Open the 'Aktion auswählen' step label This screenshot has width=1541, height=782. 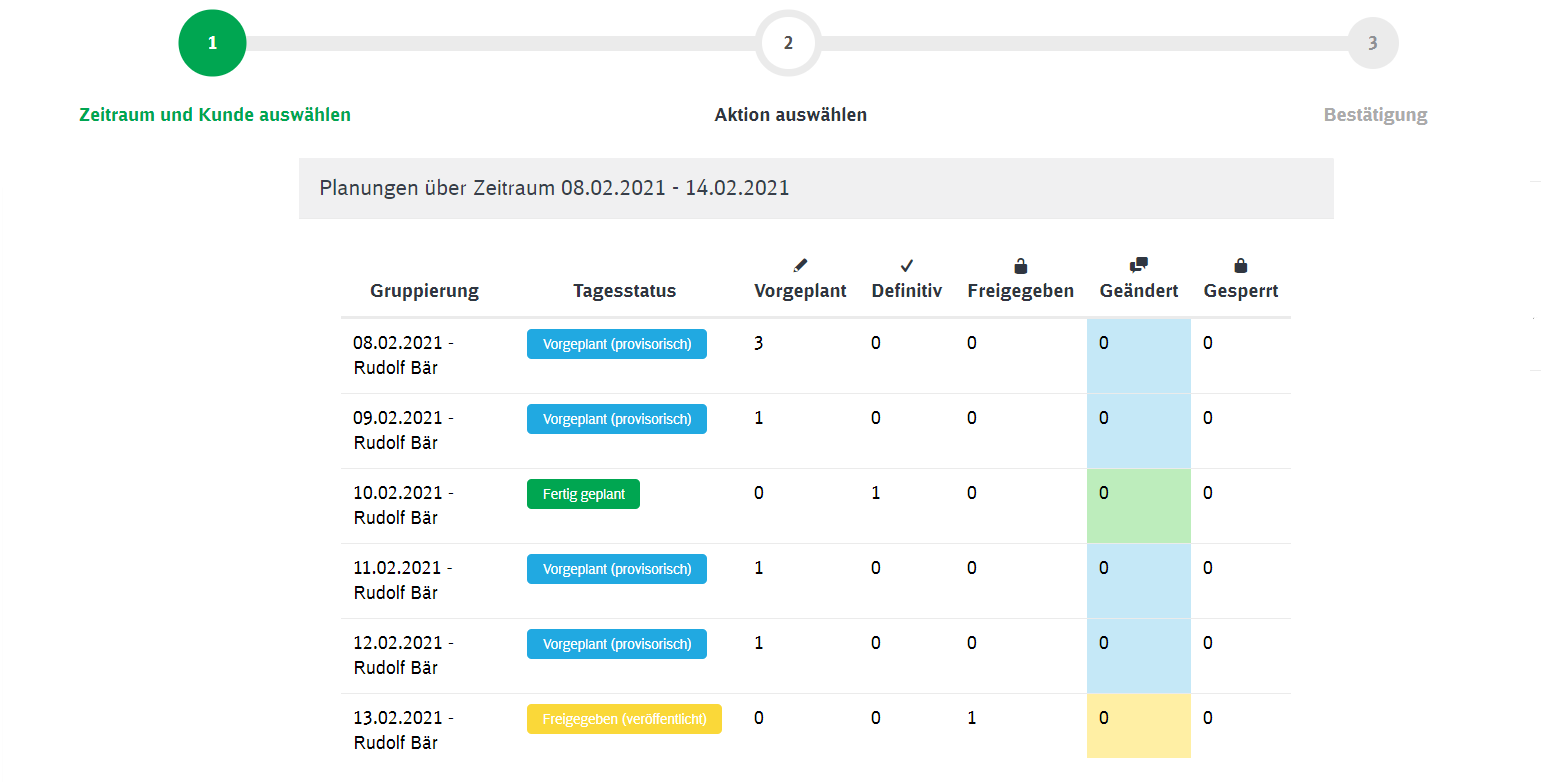pos(790,115)
